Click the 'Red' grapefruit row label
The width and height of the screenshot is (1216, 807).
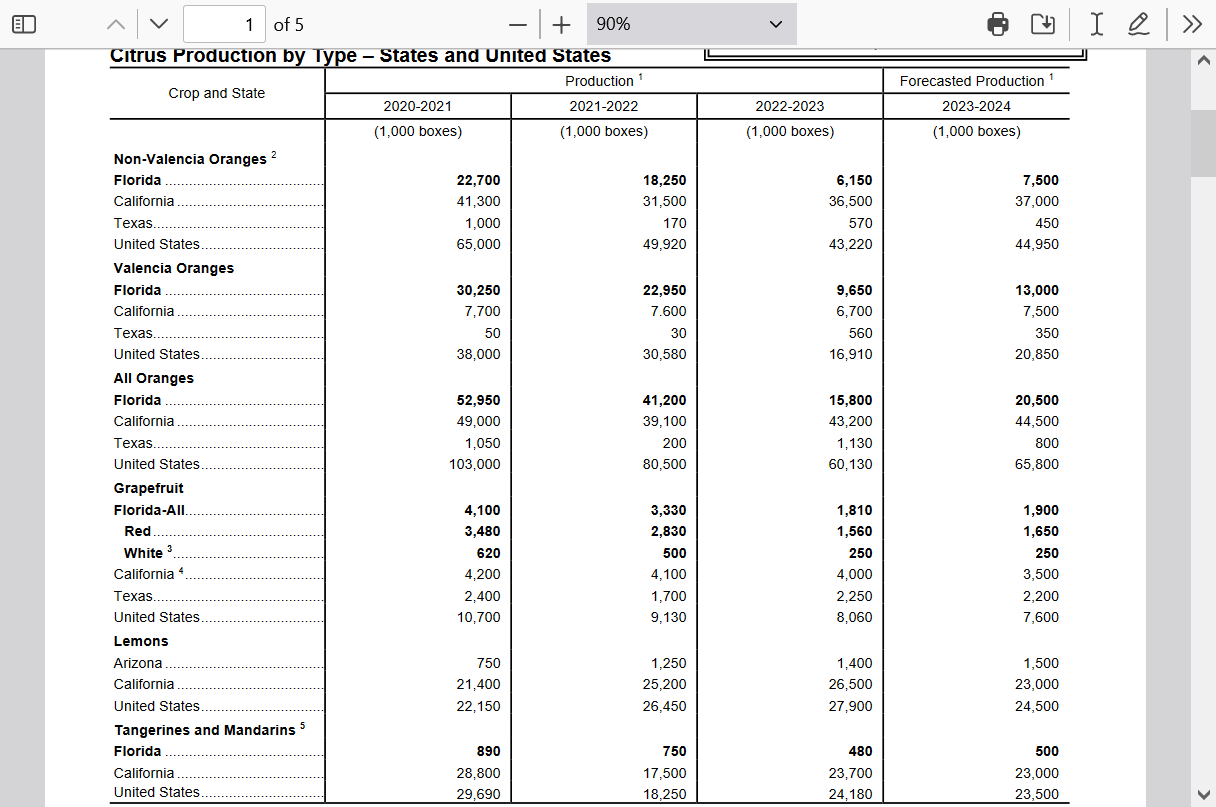(x=138, y=531)
